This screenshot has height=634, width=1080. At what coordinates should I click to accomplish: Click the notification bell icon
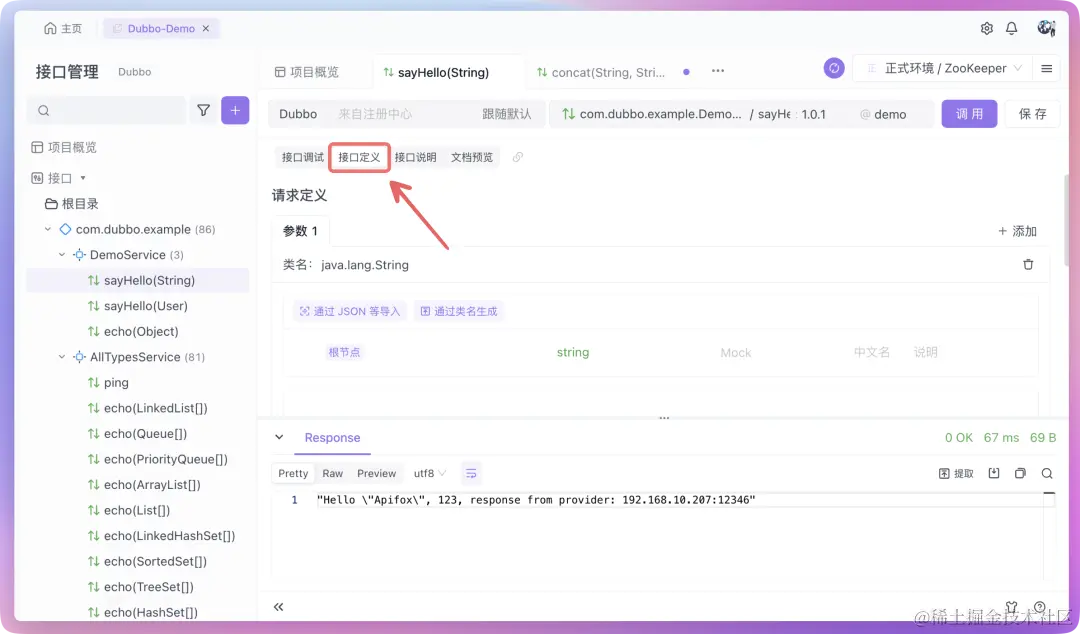(x=1011, y=28)
